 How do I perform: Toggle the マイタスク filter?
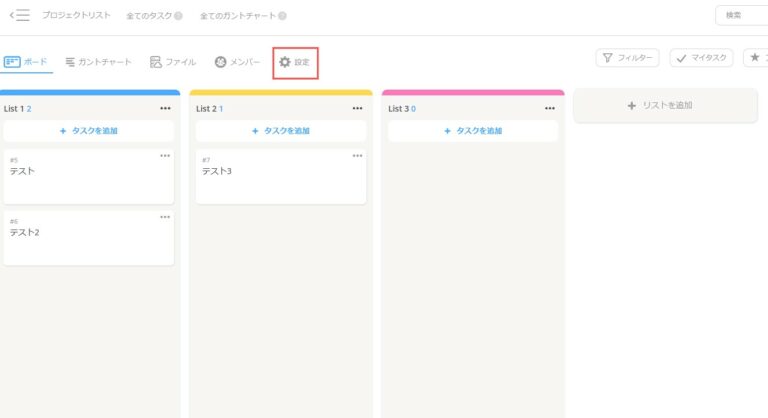tap(701, 58)
